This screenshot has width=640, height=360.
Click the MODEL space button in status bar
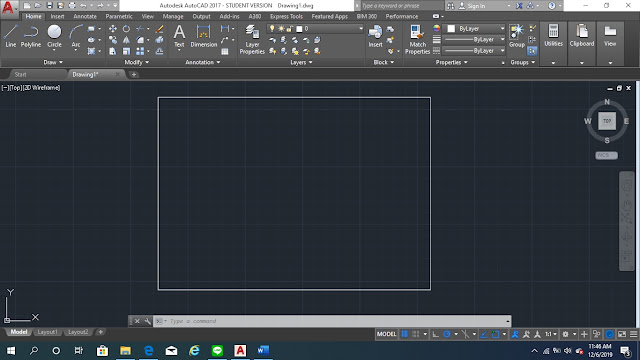tap(386, 334)
